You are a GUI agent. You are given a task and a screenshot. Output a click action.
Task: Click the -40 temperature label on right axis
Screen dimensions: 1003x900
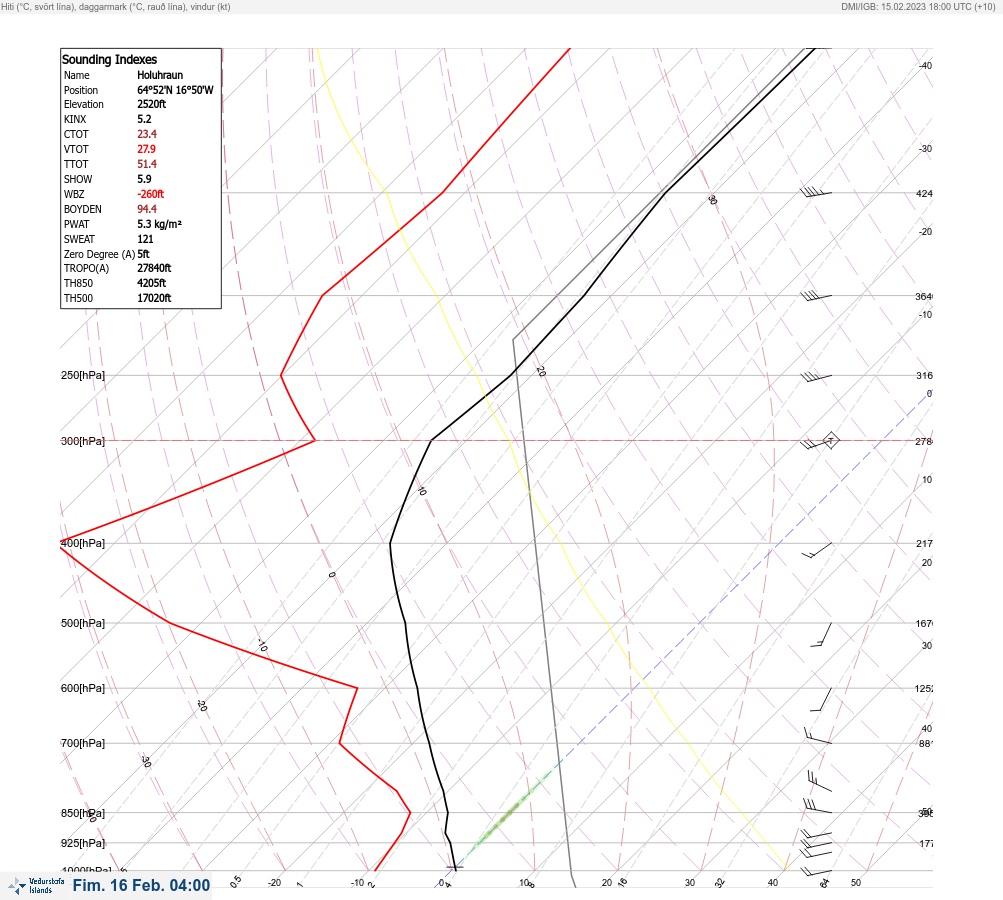click(925, 65)
